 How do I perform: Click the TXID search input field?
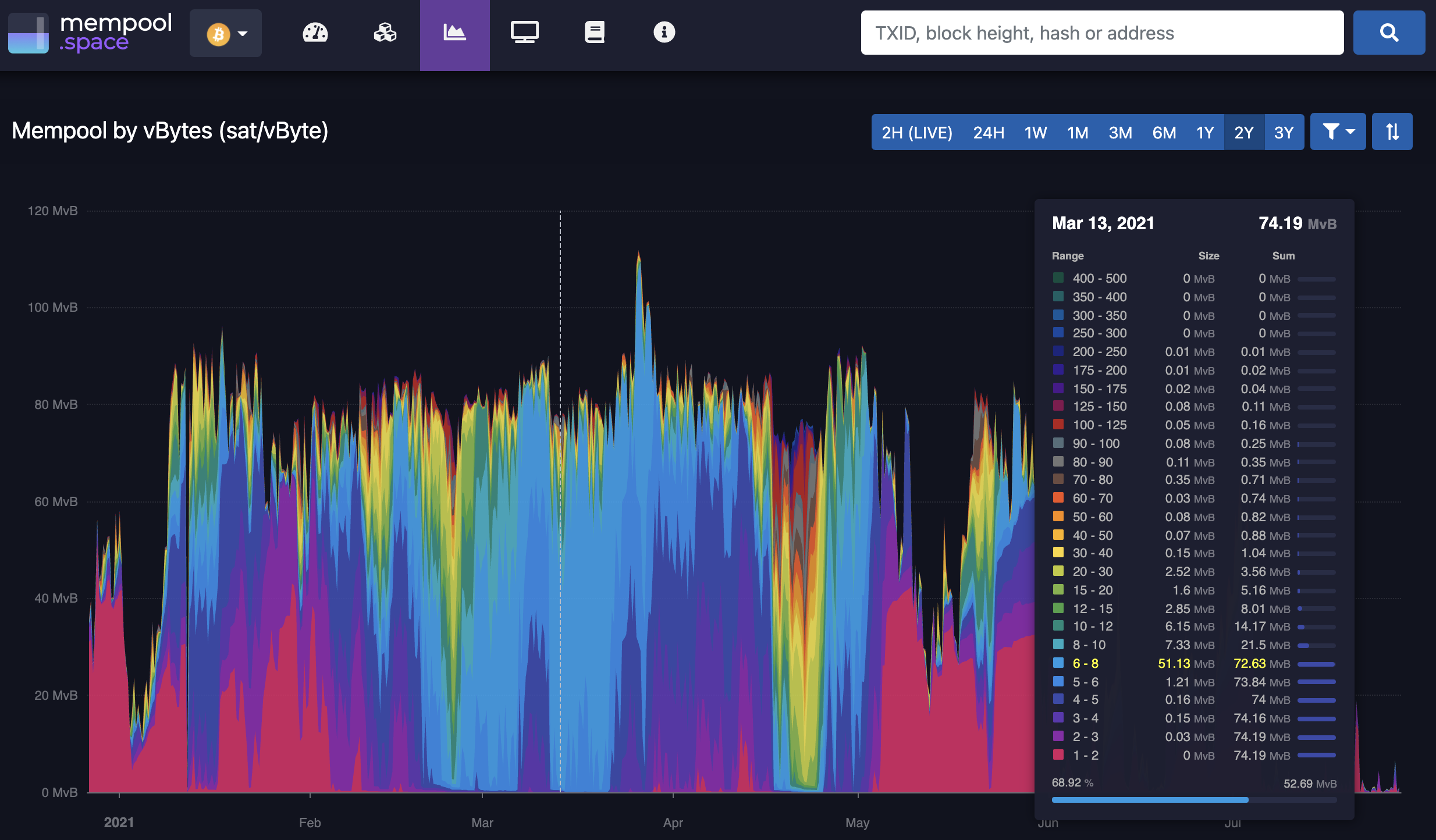(x=1101, y=33)
